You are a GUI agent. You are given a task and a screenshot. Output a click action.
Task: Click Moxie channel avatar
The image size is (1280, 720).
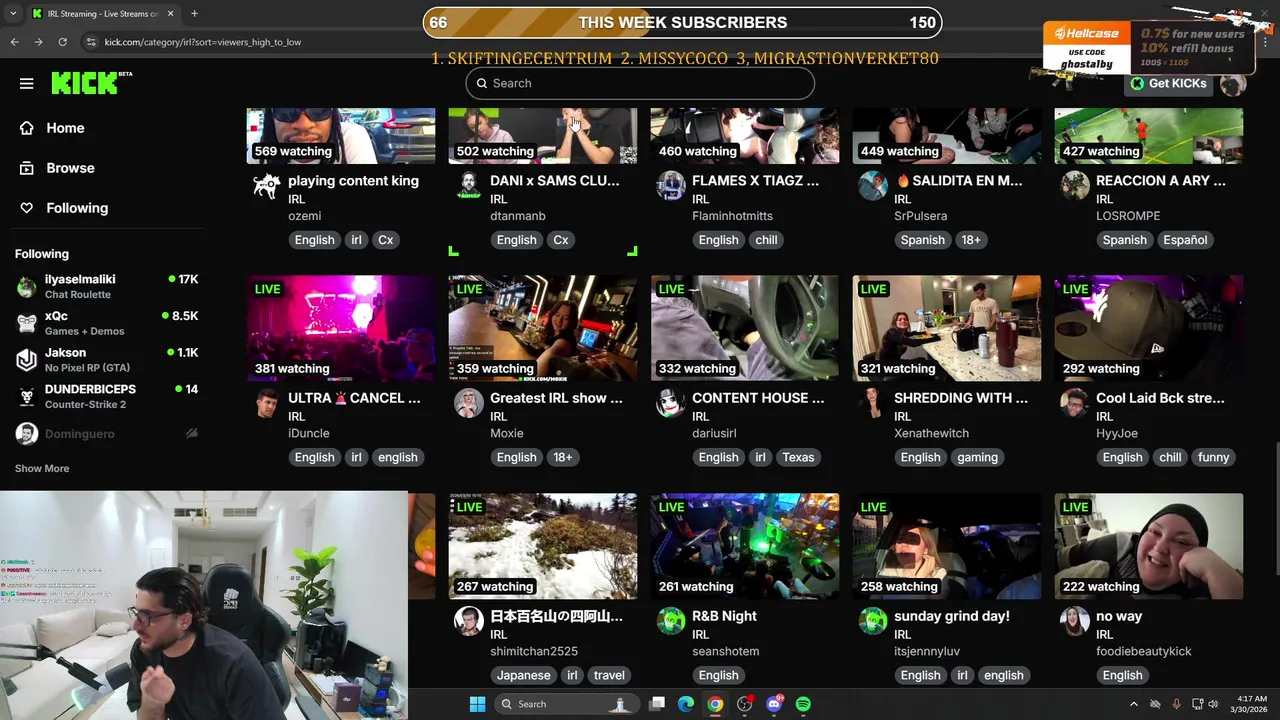[469, 404]
